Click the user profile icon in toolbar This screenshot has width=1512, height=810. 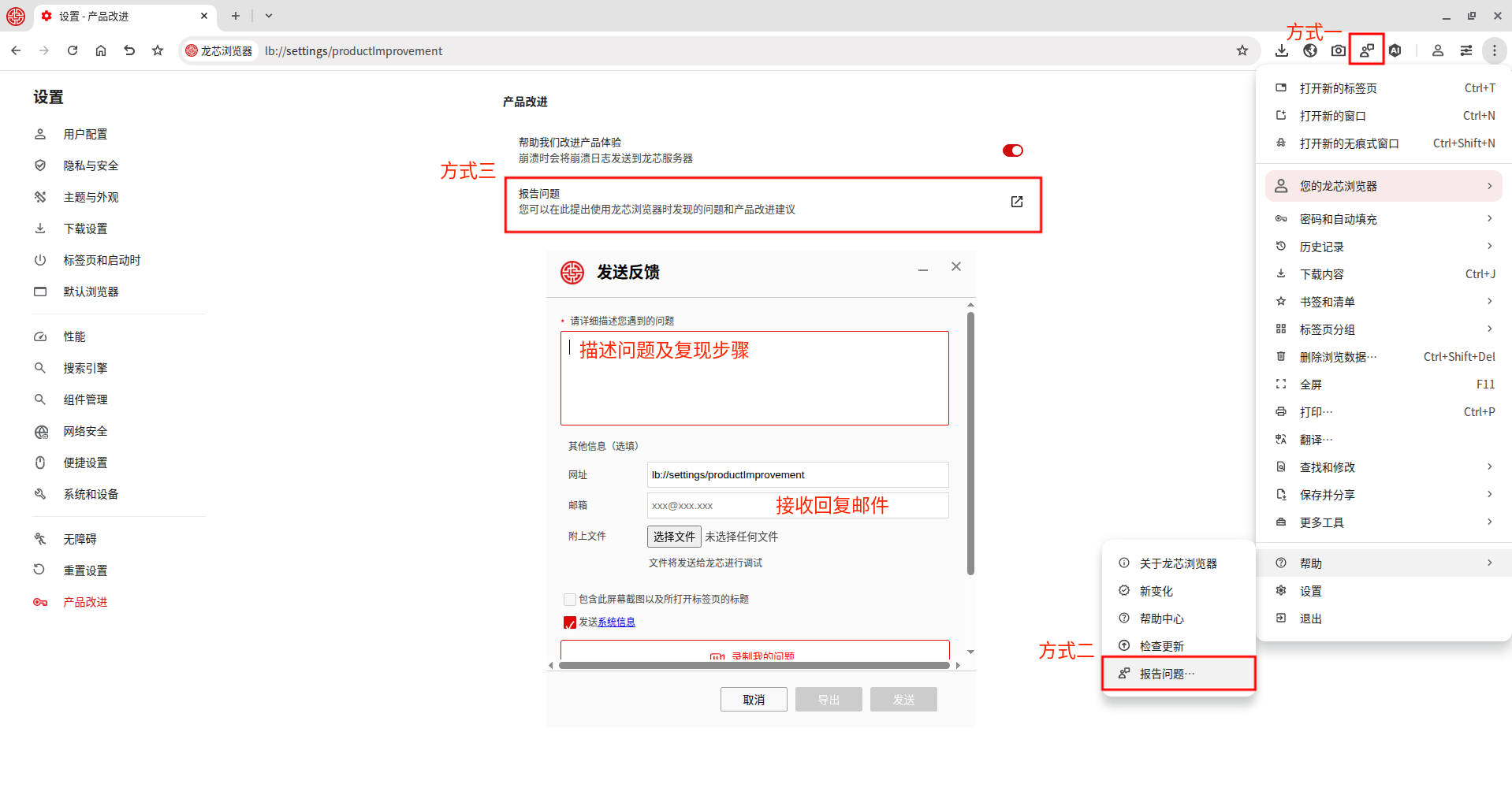tap(1437, 51)
